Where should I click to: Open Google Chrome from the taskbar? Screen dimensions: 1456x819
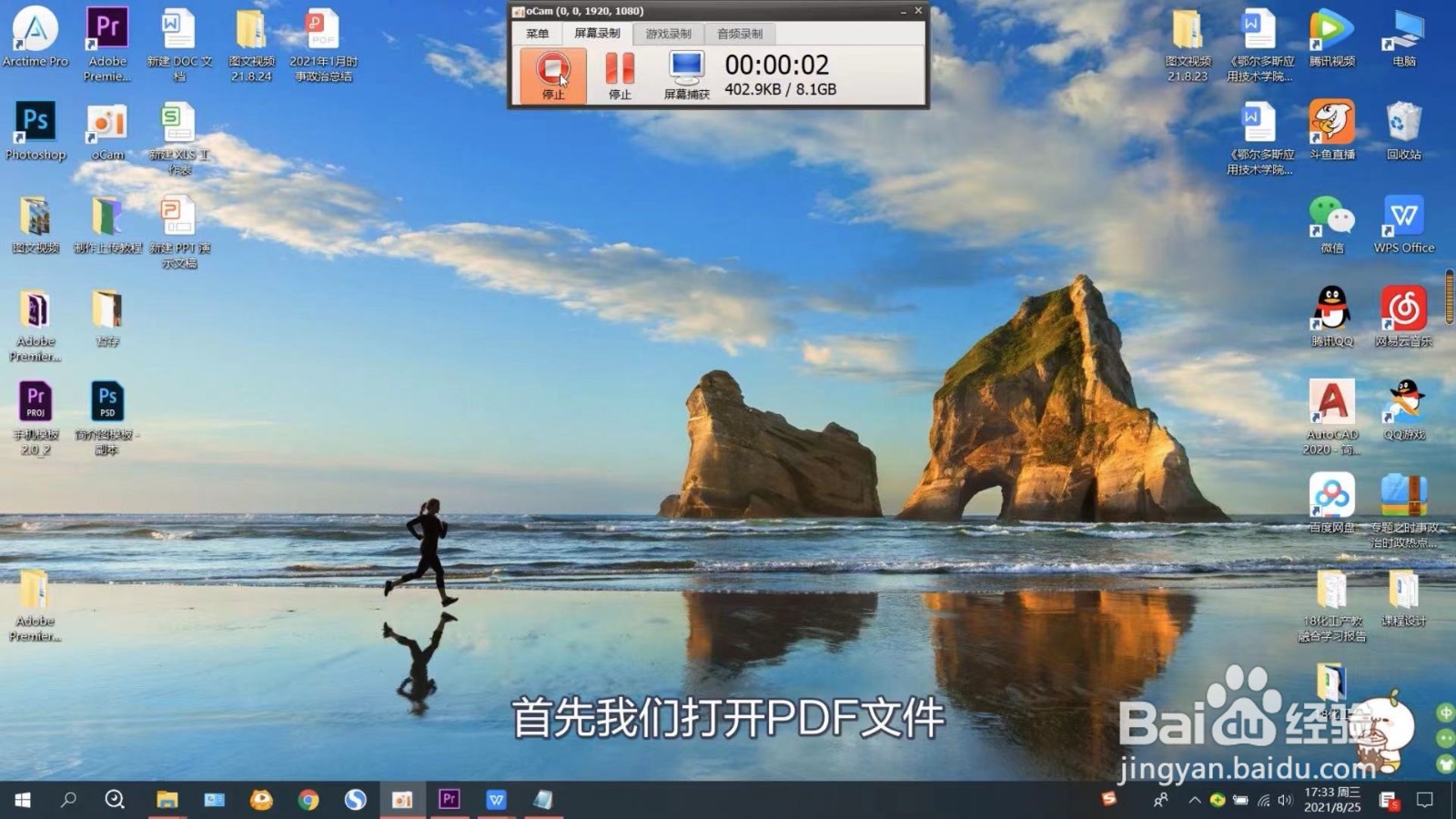308,800
